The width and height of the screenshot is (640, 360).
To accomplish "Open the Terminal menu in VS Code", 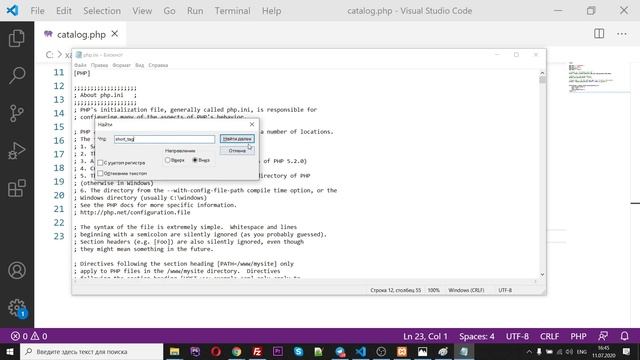I will click(x=233, y=11).
